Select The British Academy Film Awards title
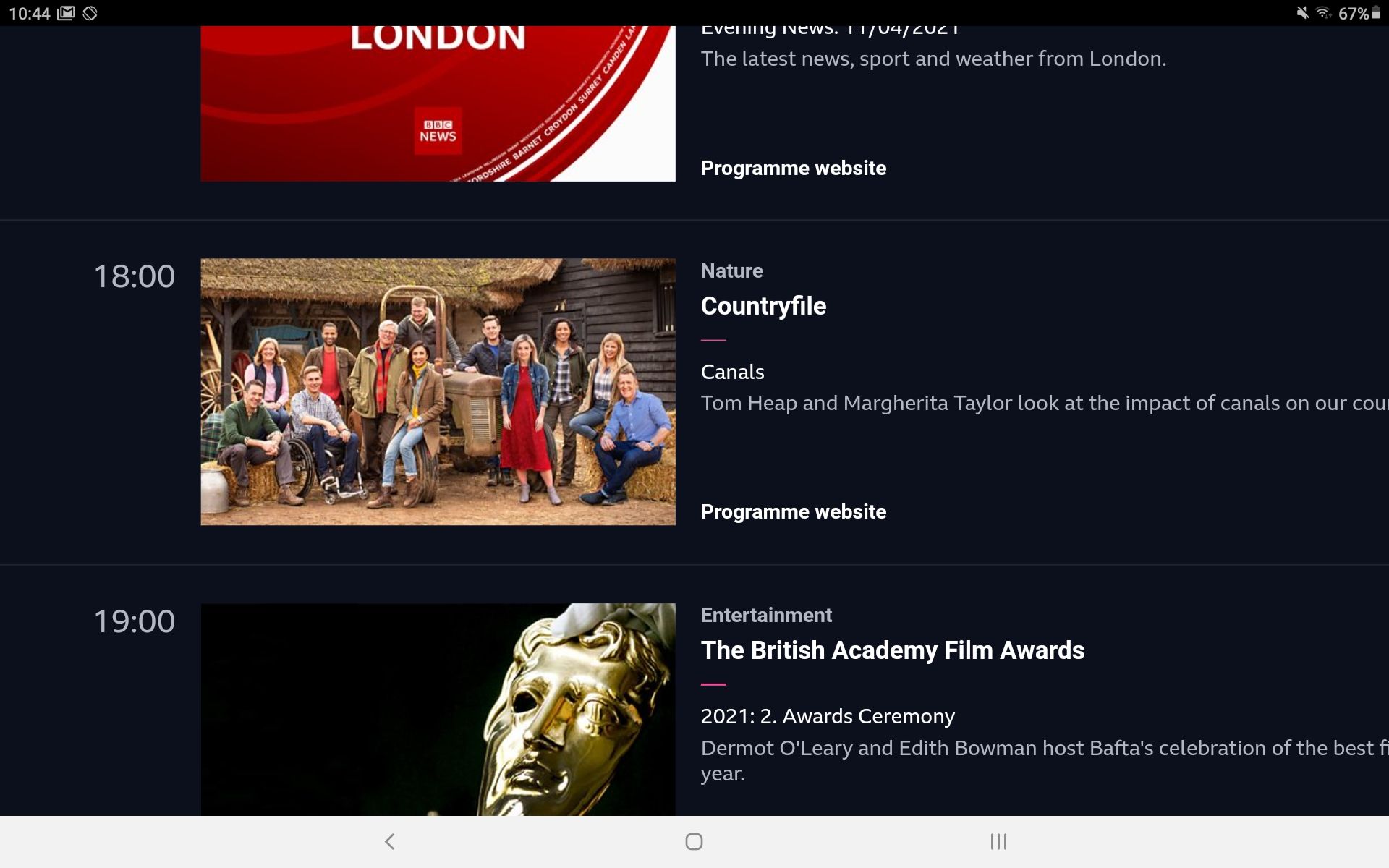Viewport: 1389px width, 868px height. tap(892, 650)
